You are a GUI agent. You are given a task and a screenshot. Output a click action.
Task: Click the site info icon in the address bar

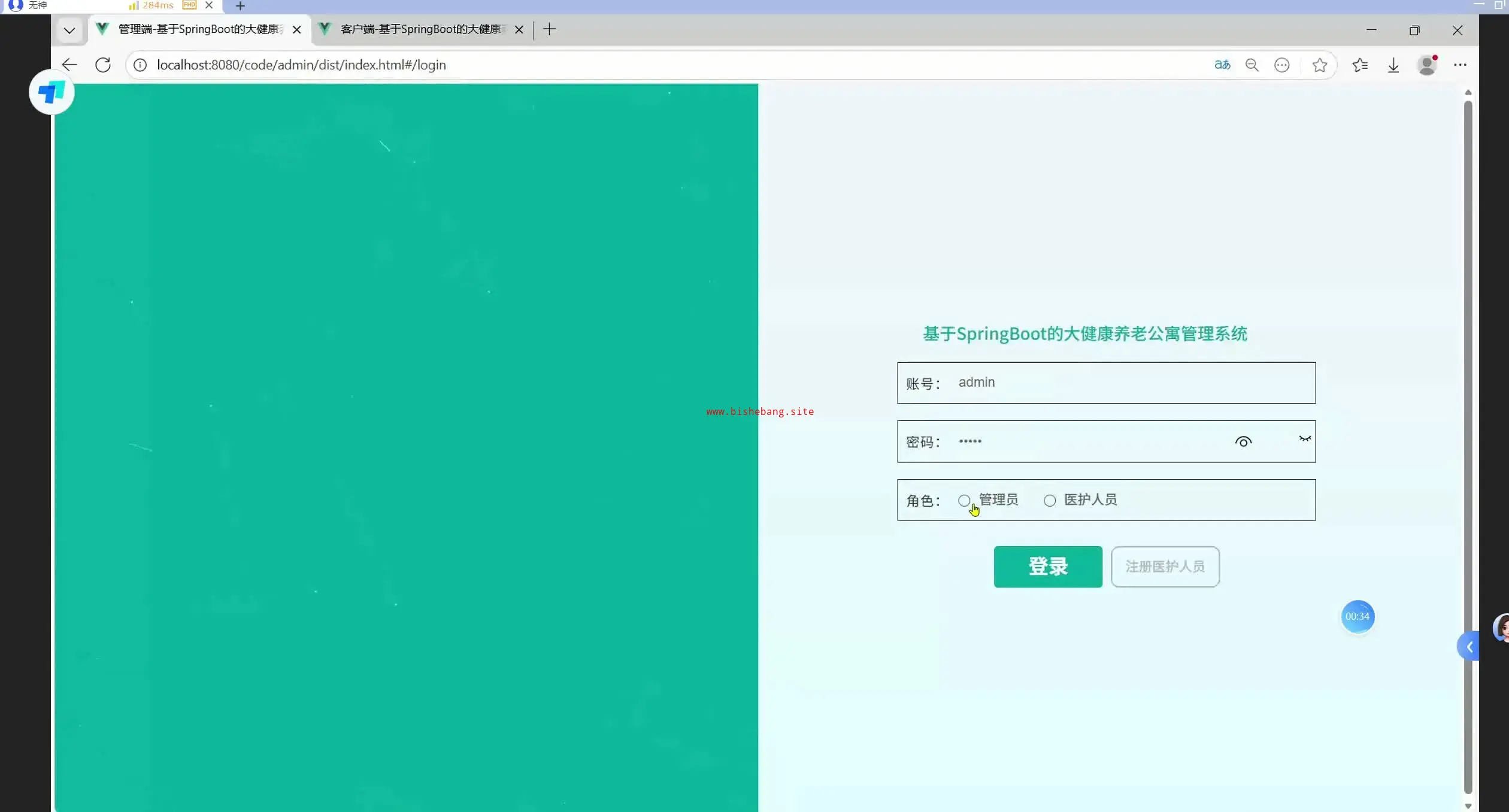tap(140, 65)
